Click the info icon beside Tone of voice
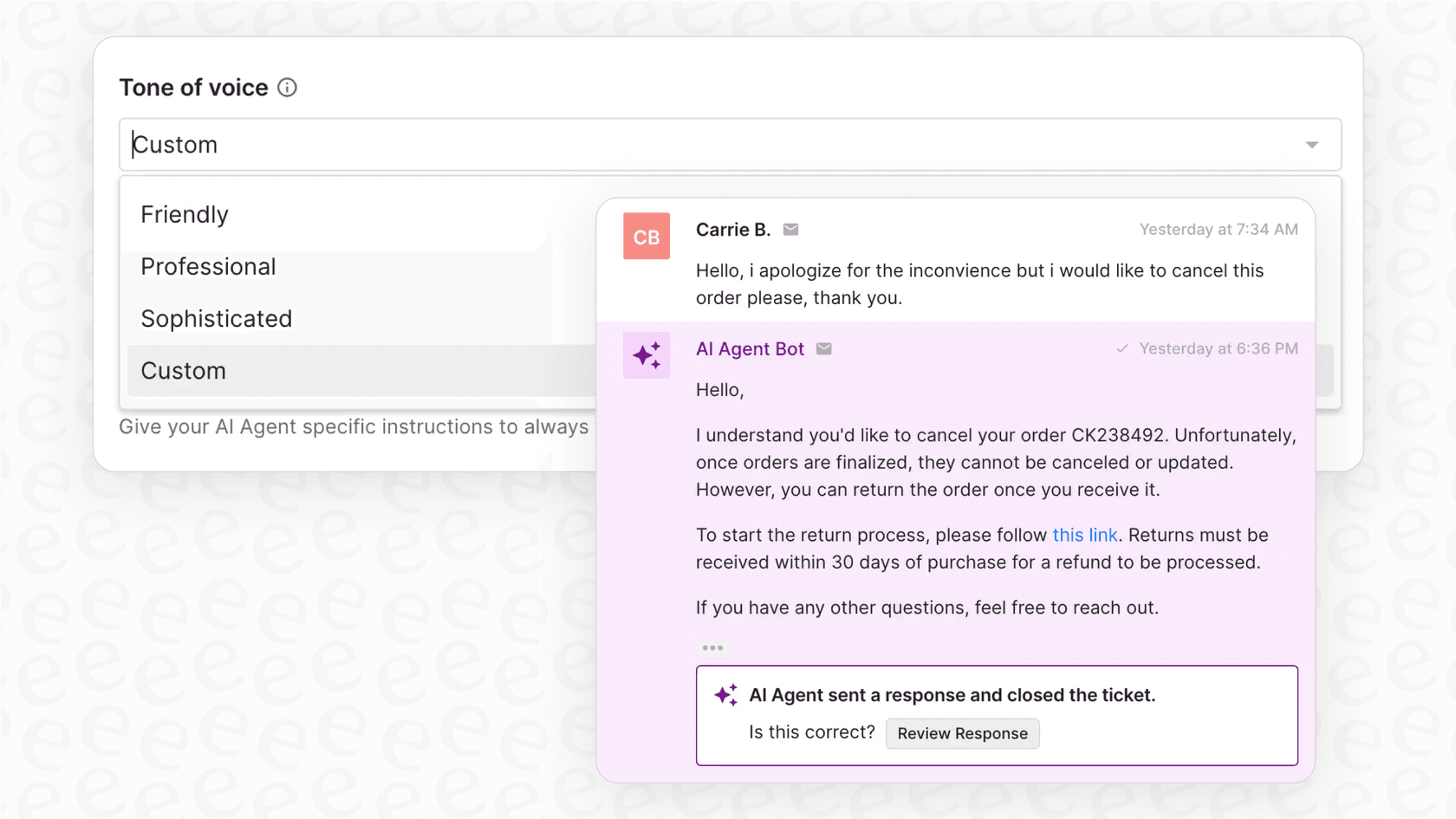 (287, 87)
